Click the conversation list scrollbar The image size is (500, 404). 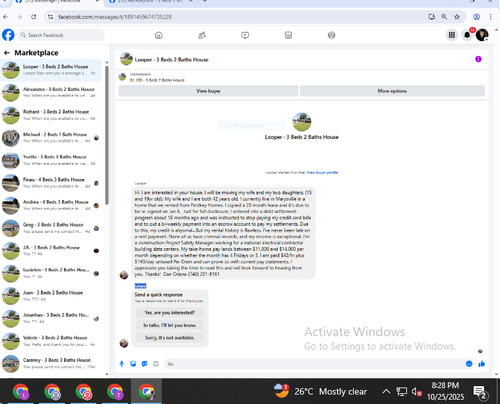coord(107,135)
